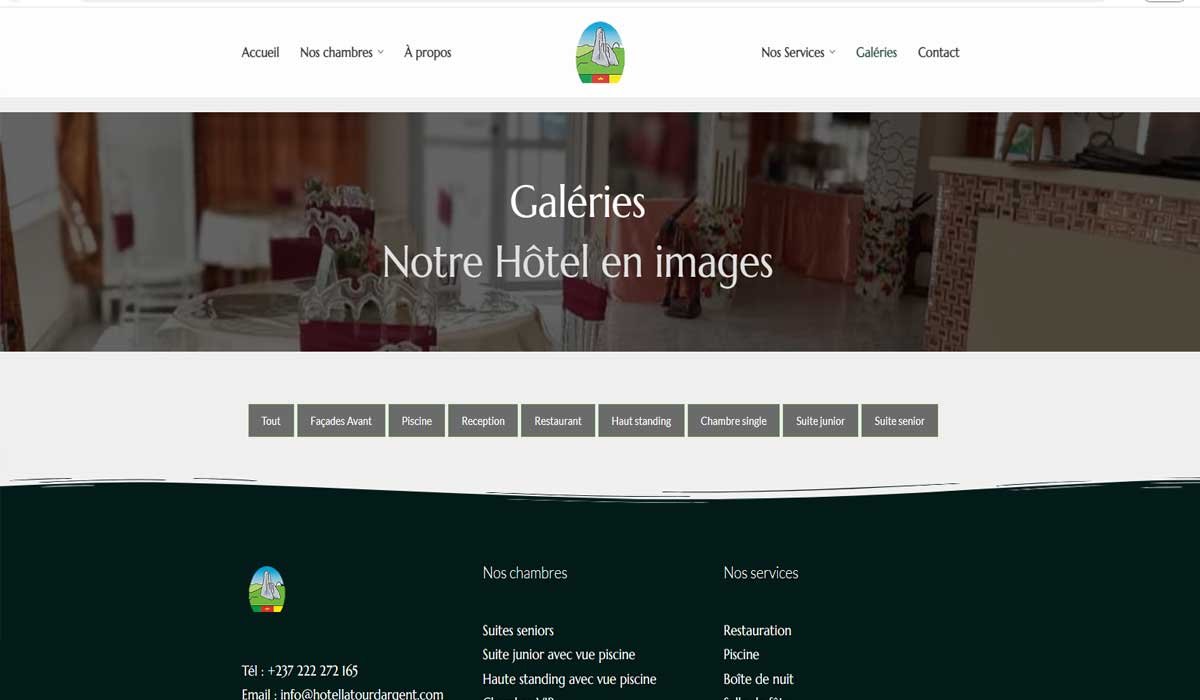Select the Reception gallery filter
The image size is (1200, 700).
483,421
